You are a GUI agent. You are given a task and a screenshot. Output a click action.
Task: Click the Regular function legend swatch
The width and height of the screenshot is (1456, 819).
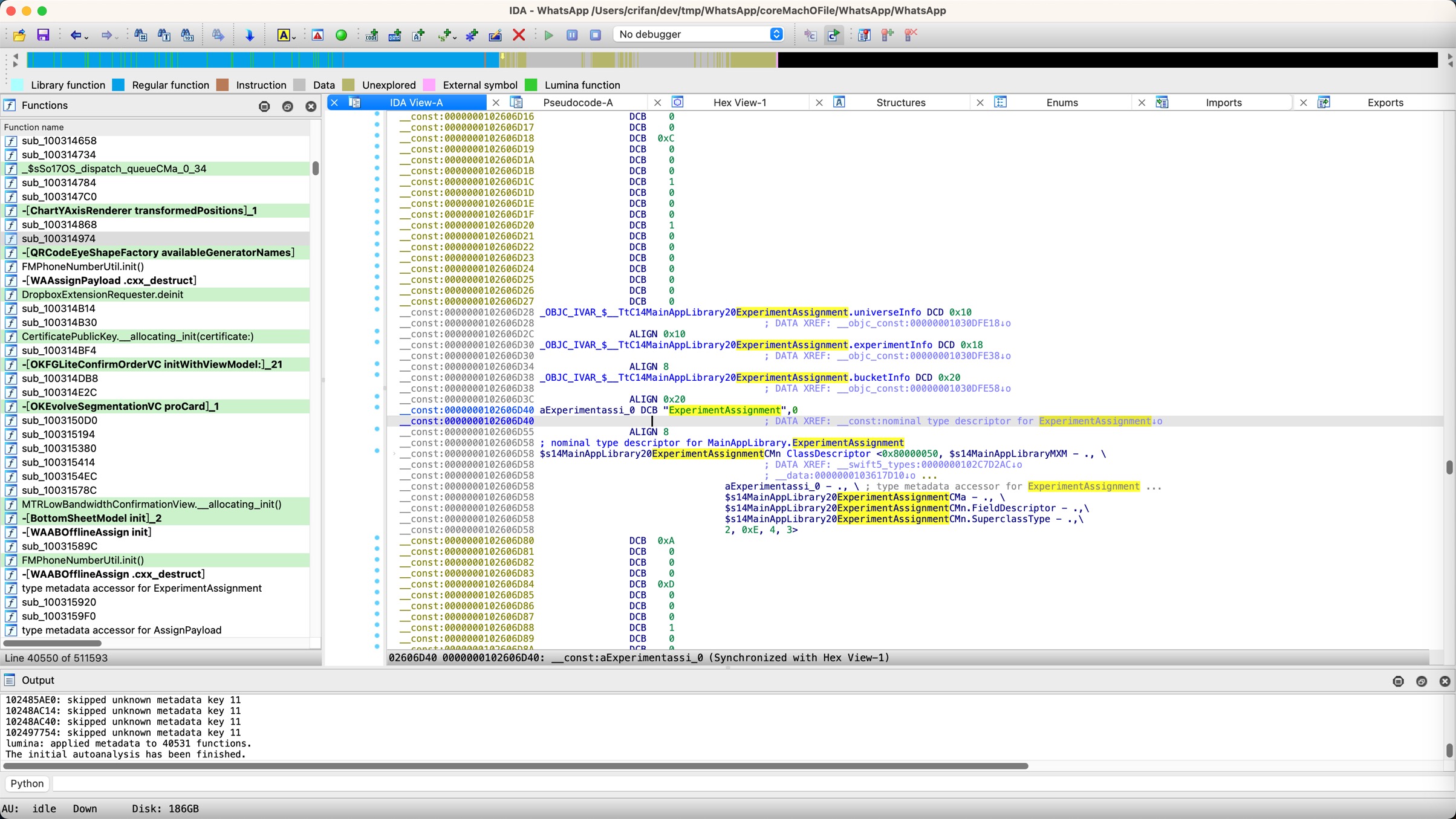click(x=119, y=85)
